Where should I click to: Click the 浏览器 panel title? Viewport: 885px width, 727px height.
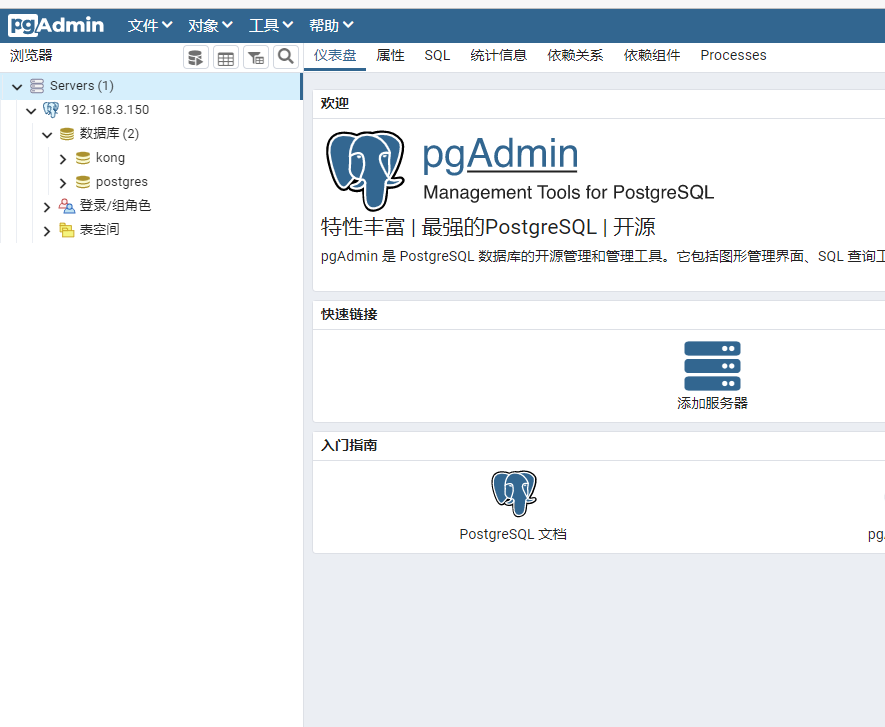click(x=31, y=55)
